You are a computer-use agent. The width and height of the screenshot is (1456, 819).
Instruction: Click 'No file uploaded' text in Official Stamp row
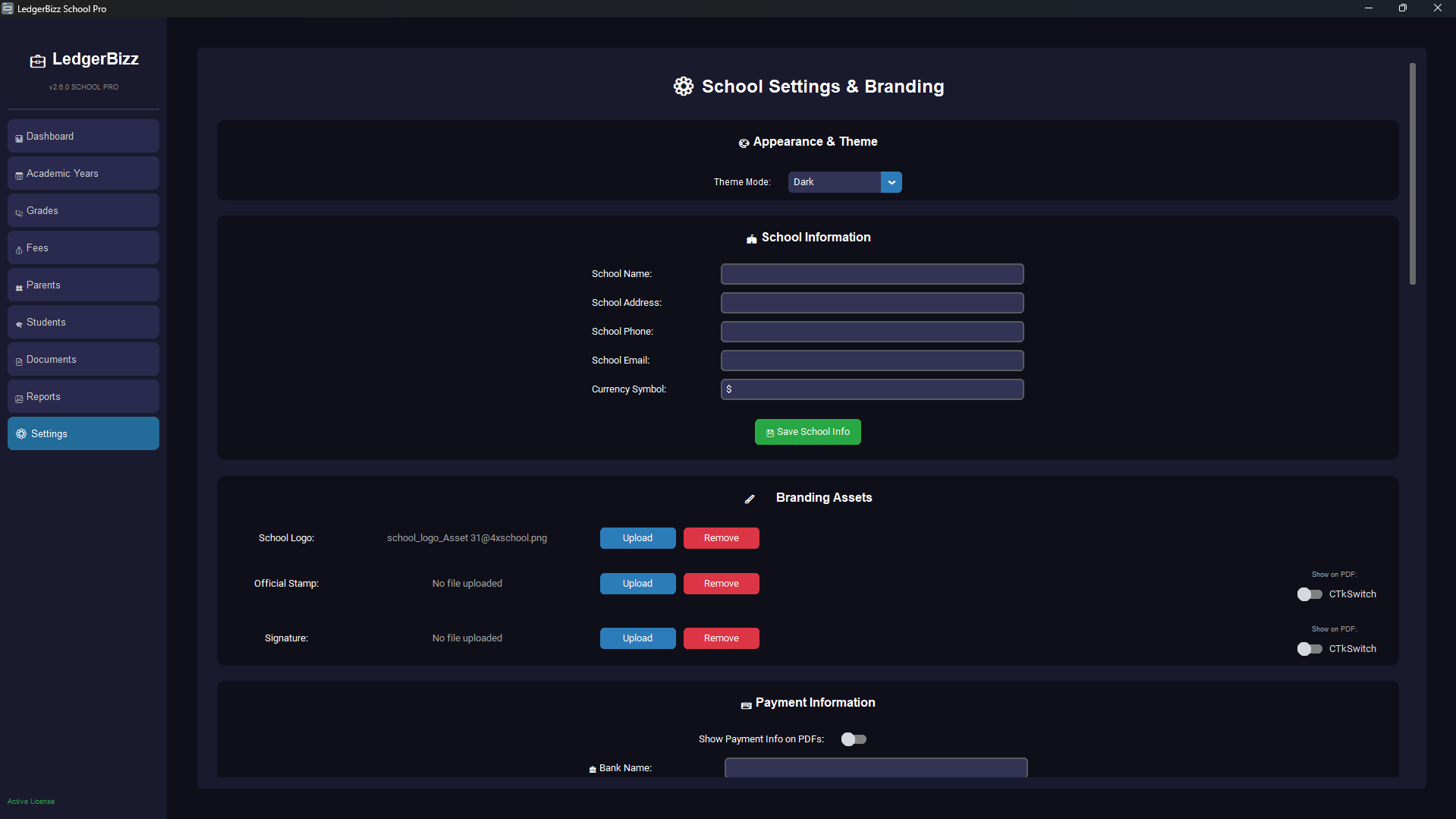coord(467,584)
